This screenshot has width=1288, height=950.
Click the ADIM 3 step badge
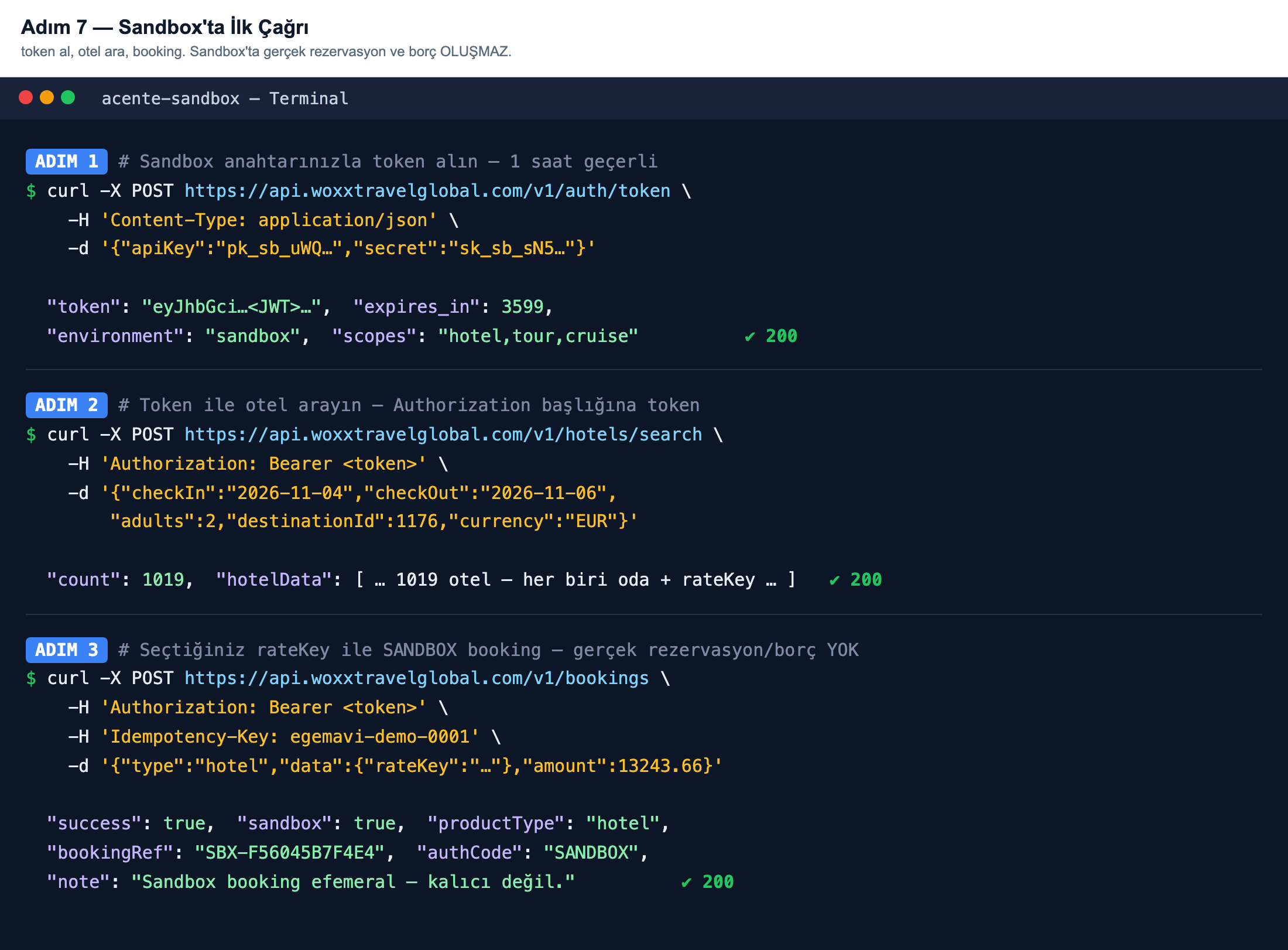[67, 650]
